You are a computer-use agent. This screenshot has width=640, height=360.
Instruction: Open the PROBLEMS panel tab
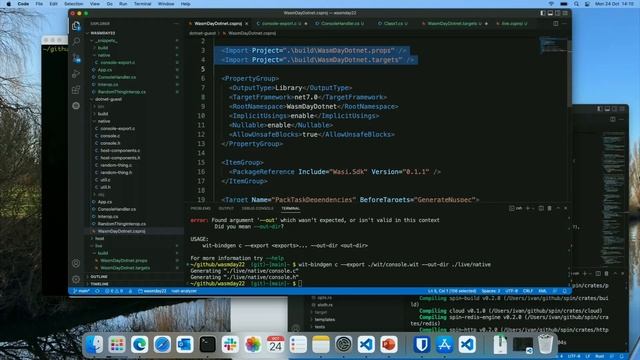(x=200, y=208)
